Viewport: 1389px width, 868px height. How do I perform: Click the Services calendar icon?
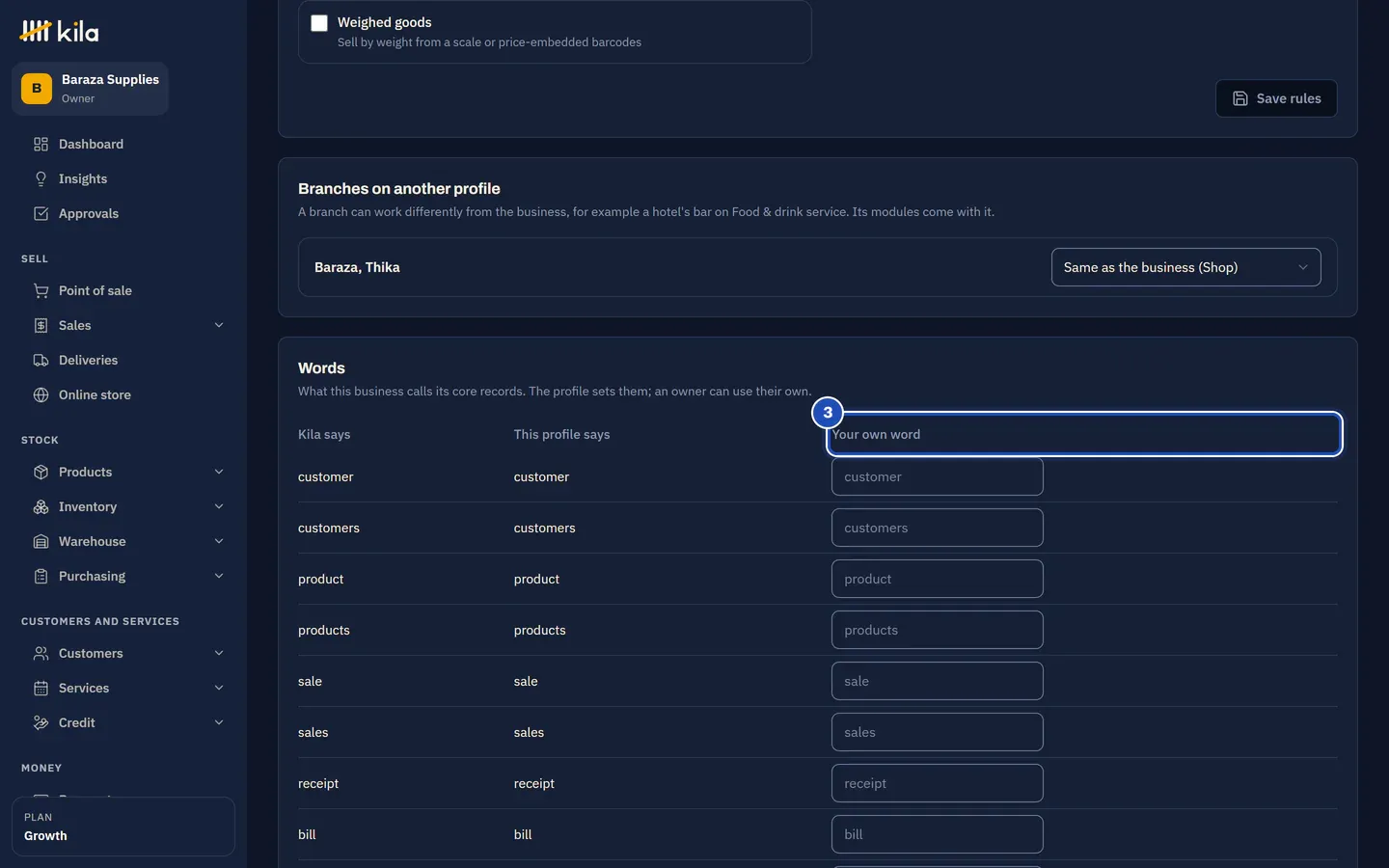point(41,688)
